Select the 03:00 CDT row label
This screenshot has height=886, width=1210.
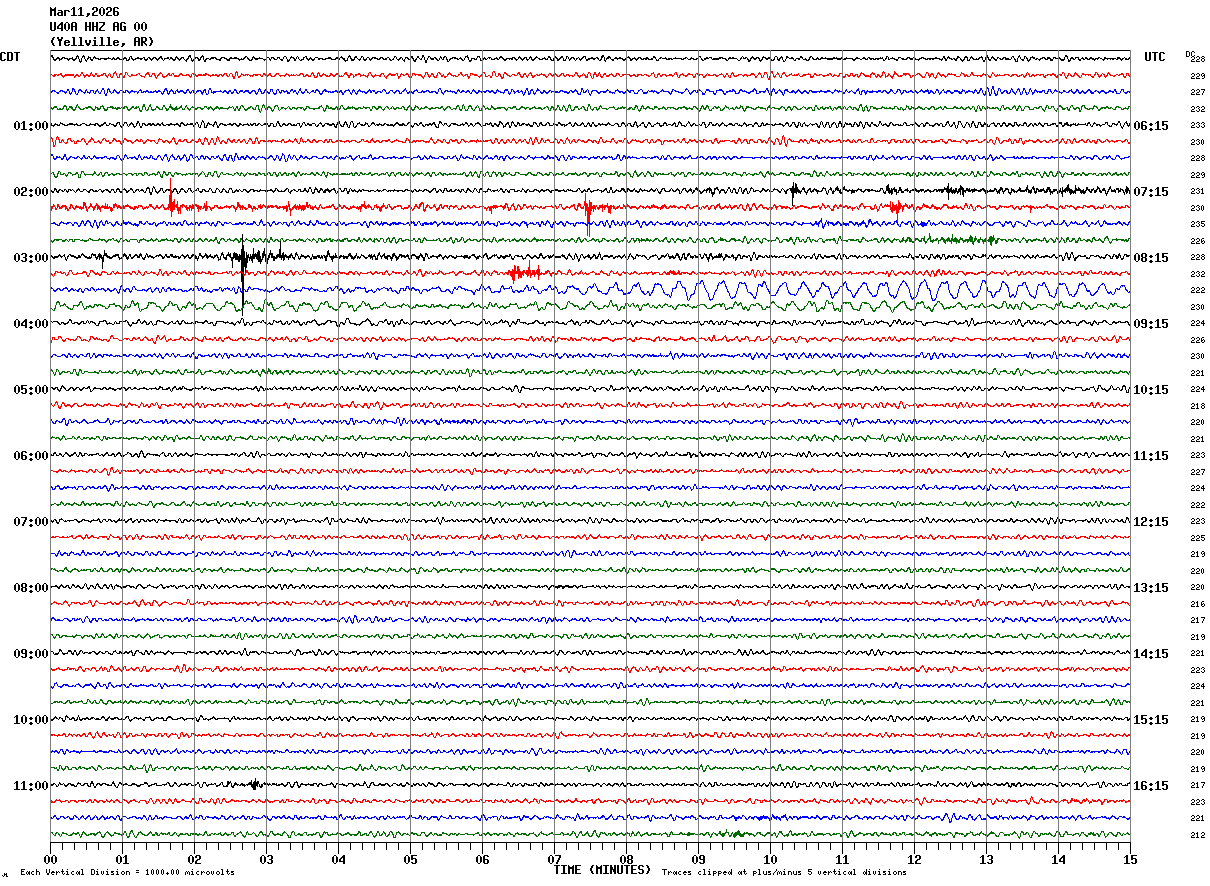(30, 258)
